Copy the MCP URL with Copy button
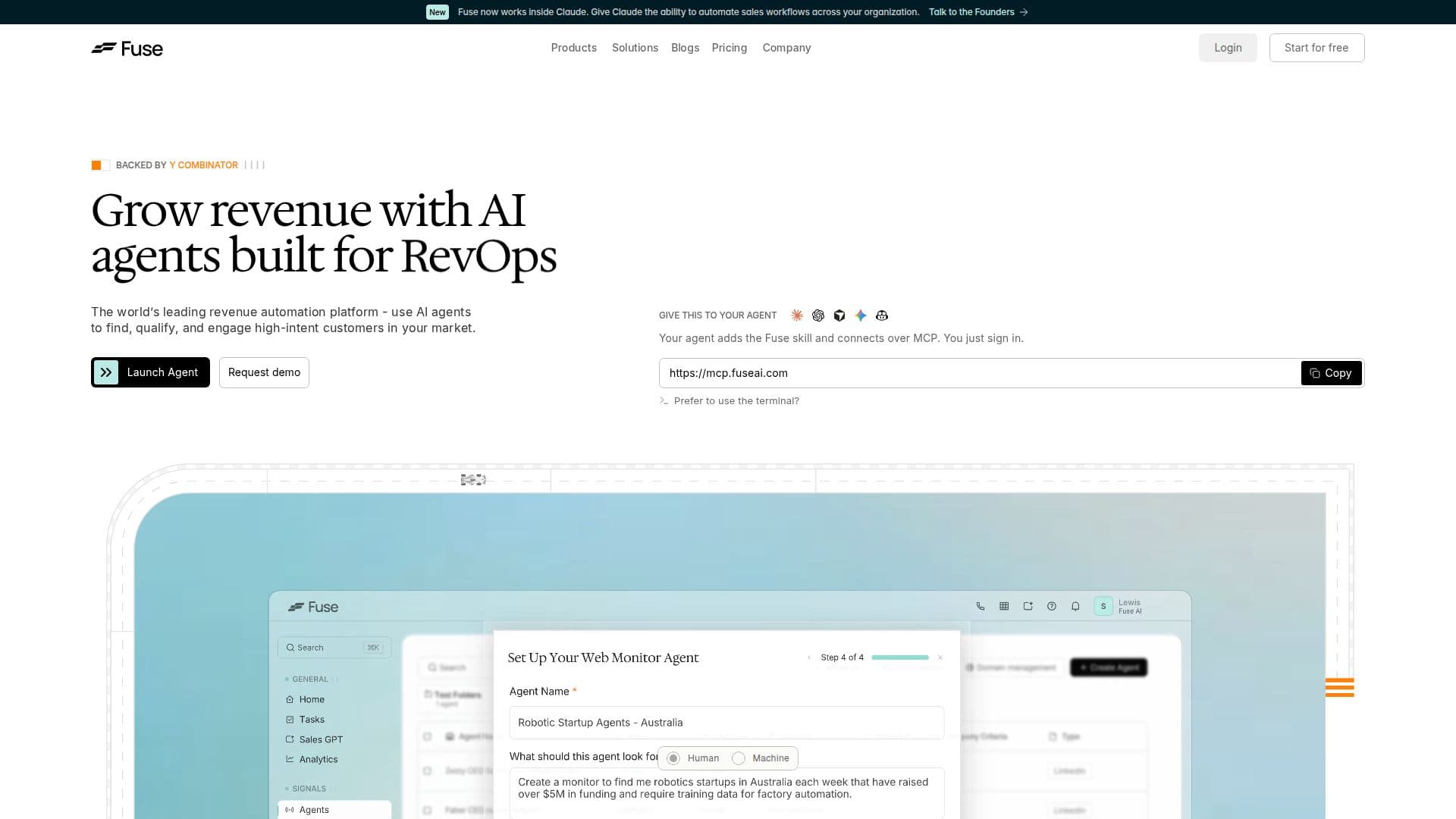 pos(1332,373)
